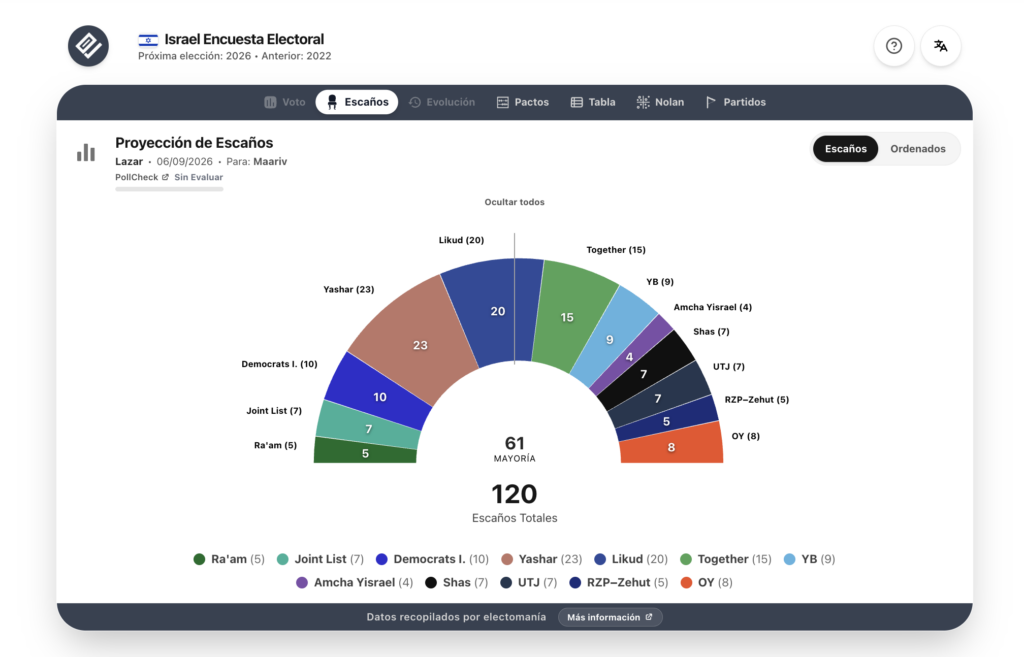Viewport: 1024px width, 657px height.
Task: Select the Partidos flag tab
Action: pyautogui.click(x=735, y=102)
